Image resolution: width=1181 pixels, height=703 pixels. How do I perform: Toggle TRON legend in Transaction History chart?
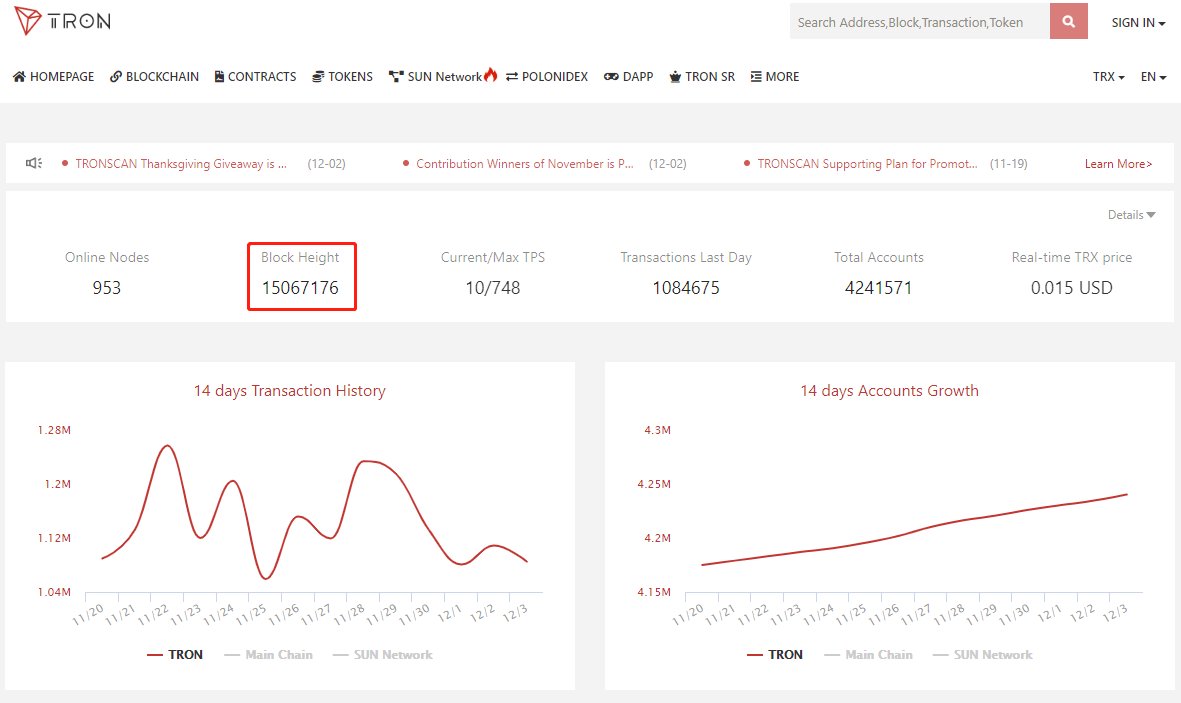click(x=175, y=655)
